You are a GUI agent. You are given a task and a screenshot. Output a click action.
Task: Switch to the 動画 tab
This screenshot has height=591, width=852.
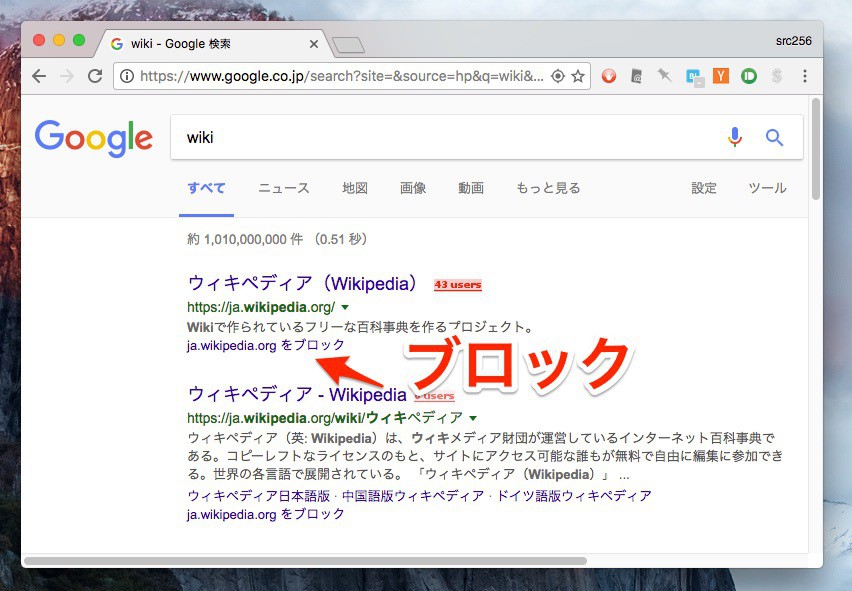pyautogui.click(x=471, y=188)
